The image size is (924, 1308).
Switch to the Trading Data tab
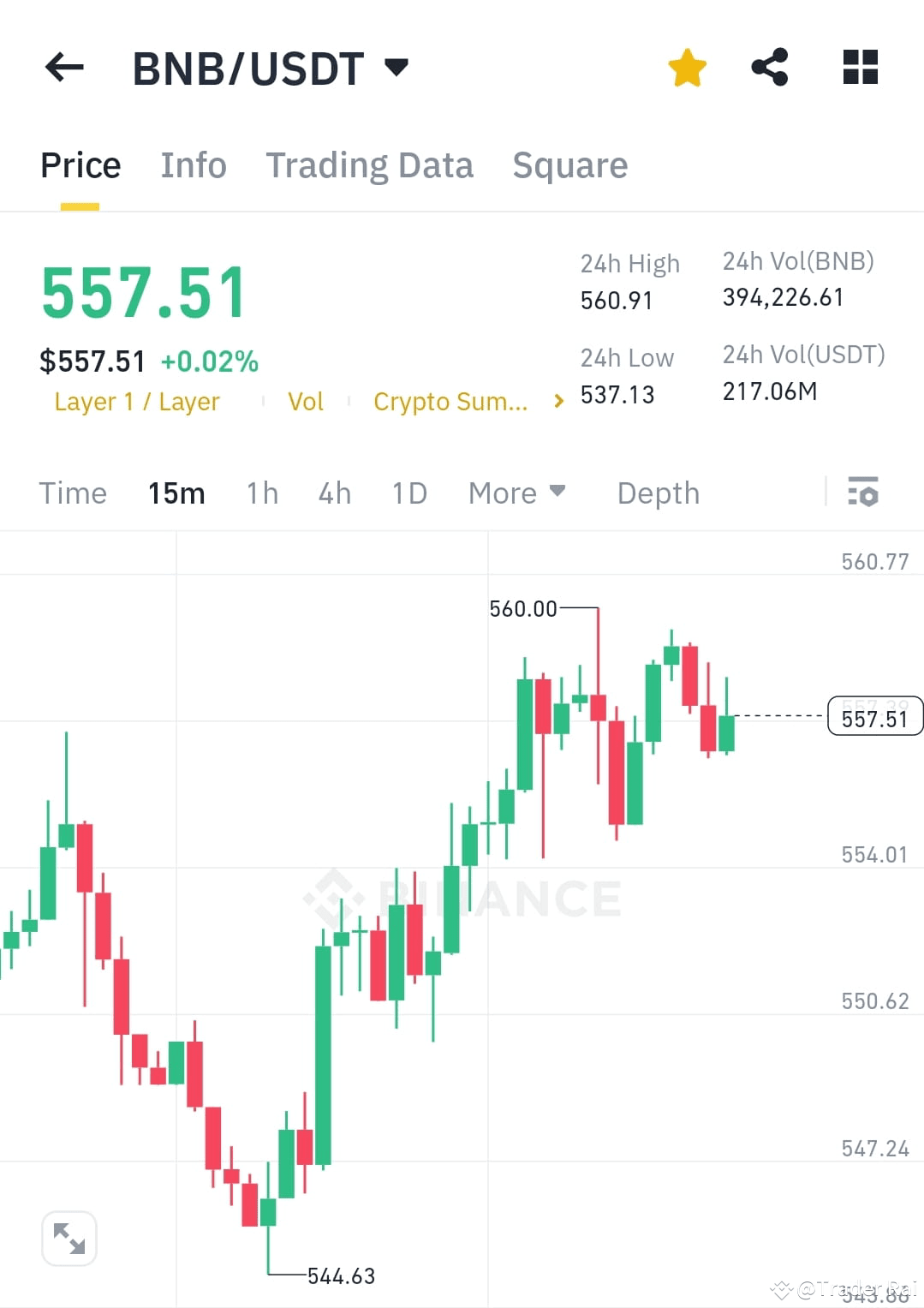tap(370, 164)
